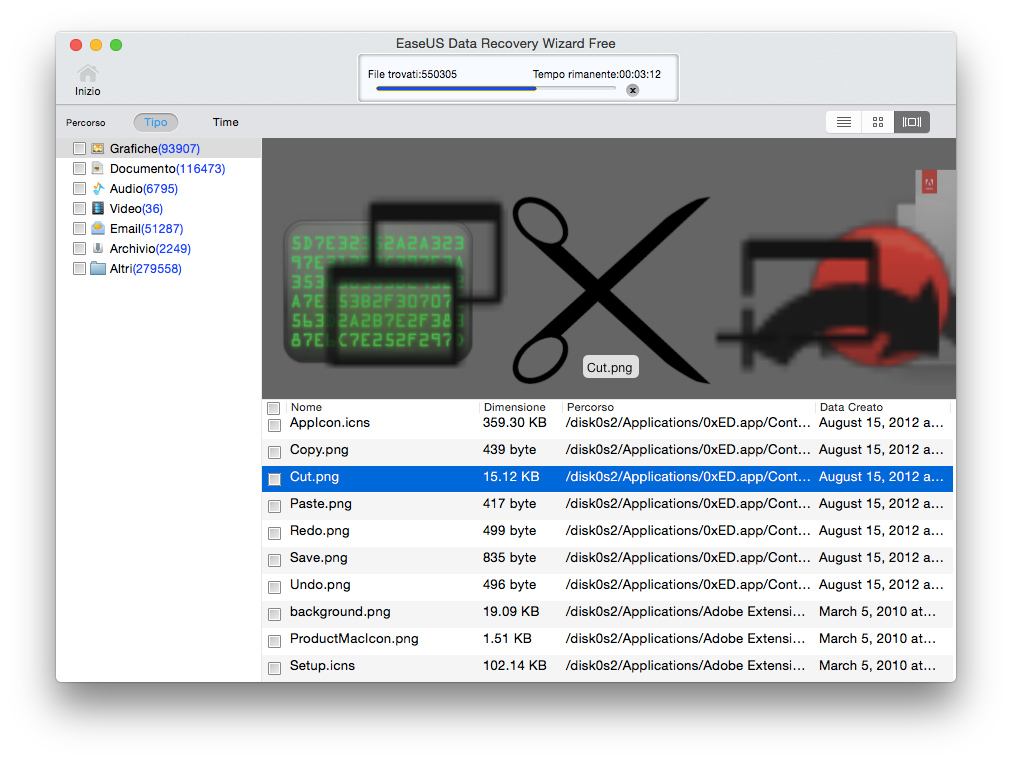
Task: Check the box for AppIcon.icns
Action: pyautogui.click(x=274, y=425)
